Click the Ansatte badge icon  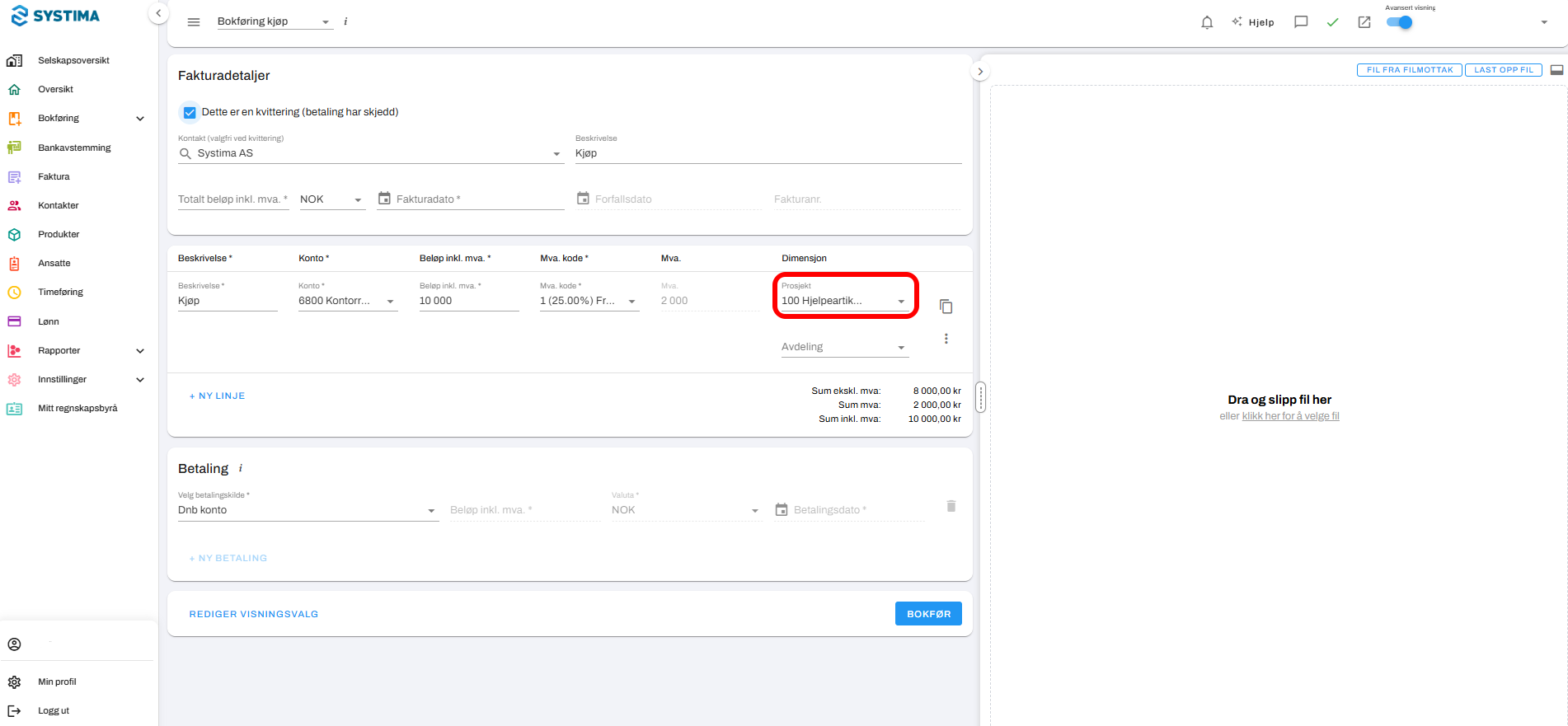pos(14,263)
